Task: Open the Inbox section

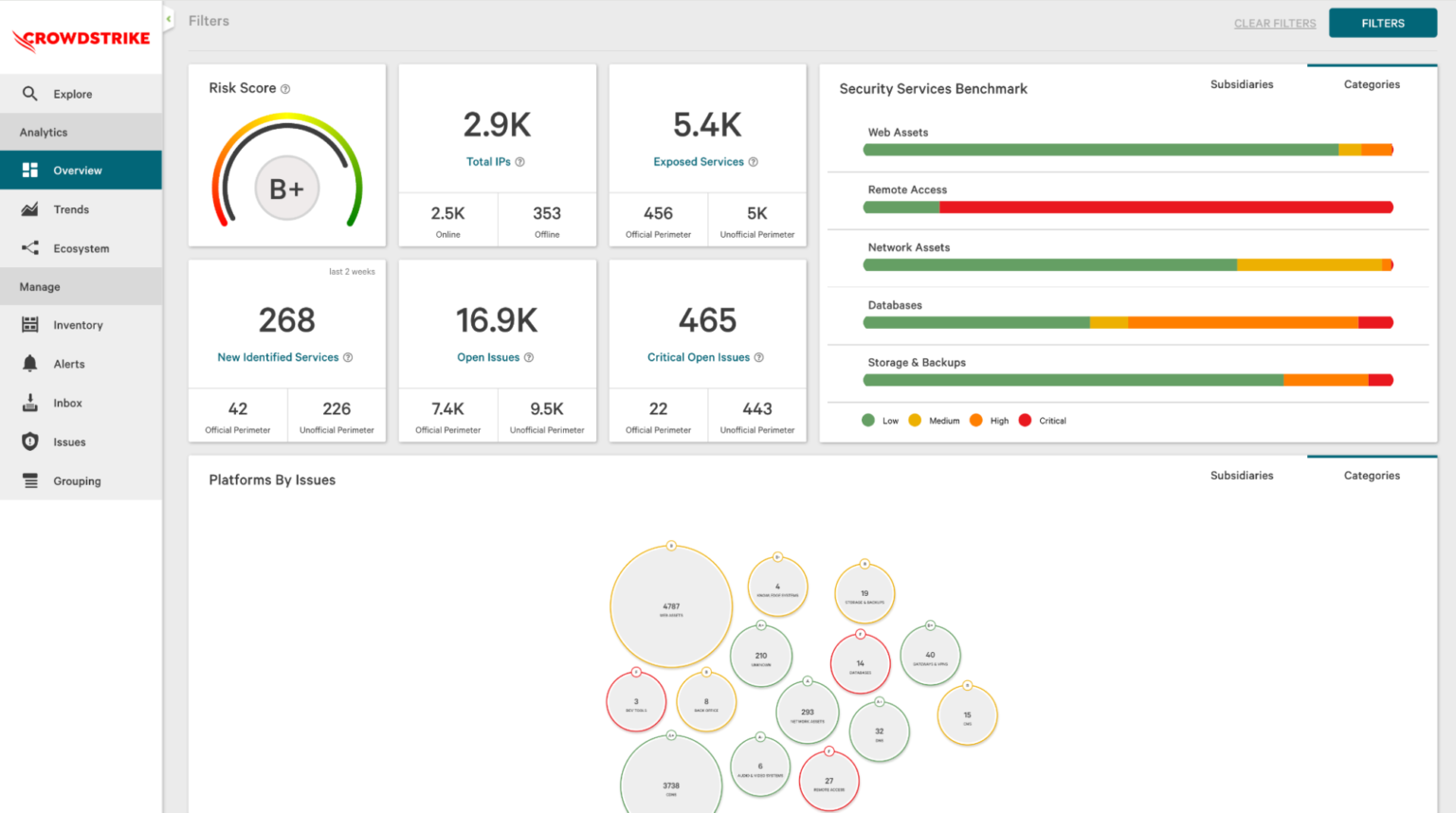Action: [x=31, y=402]
